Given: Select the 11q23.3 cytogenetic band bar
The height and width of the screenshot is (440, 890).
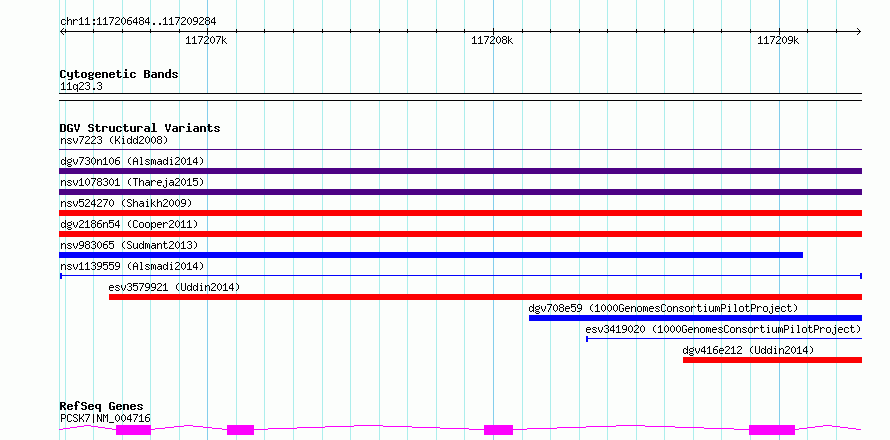Looking at the screenshot, I should click(460, 97).
